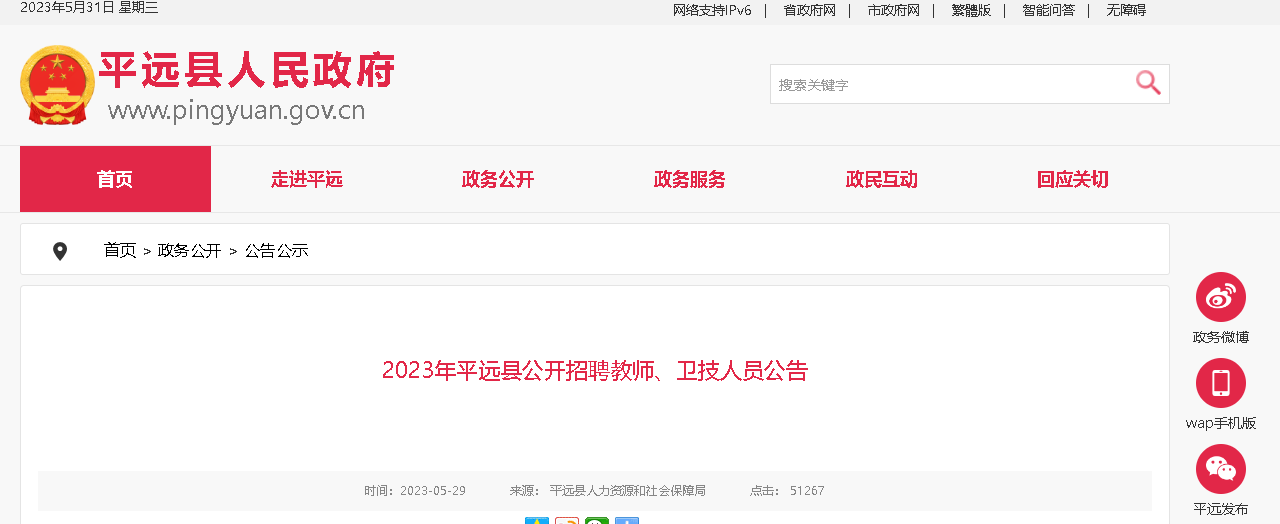Open the 省政府网 link
This screenshot has height=524, width=1280.
tap(809, 10)
